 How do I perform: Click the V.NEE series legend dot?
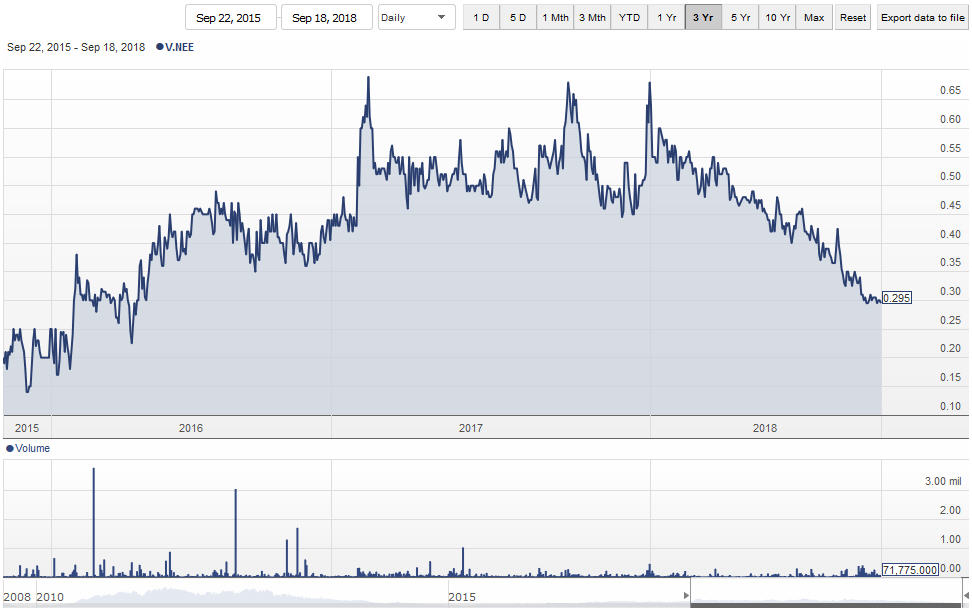(160, 47)
